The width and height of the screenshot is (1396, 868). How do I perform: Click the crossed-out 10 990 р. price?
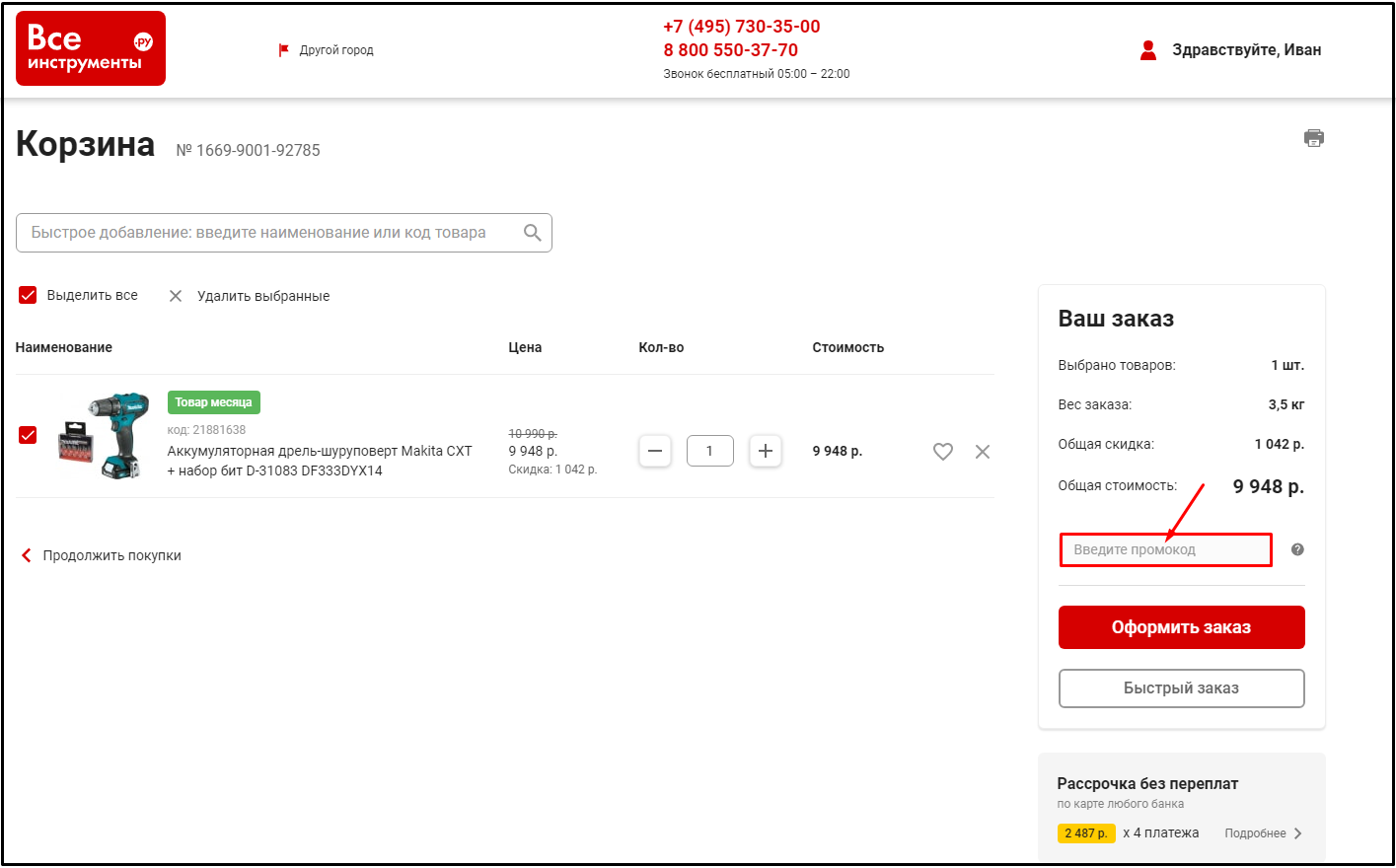coord(533,434)
